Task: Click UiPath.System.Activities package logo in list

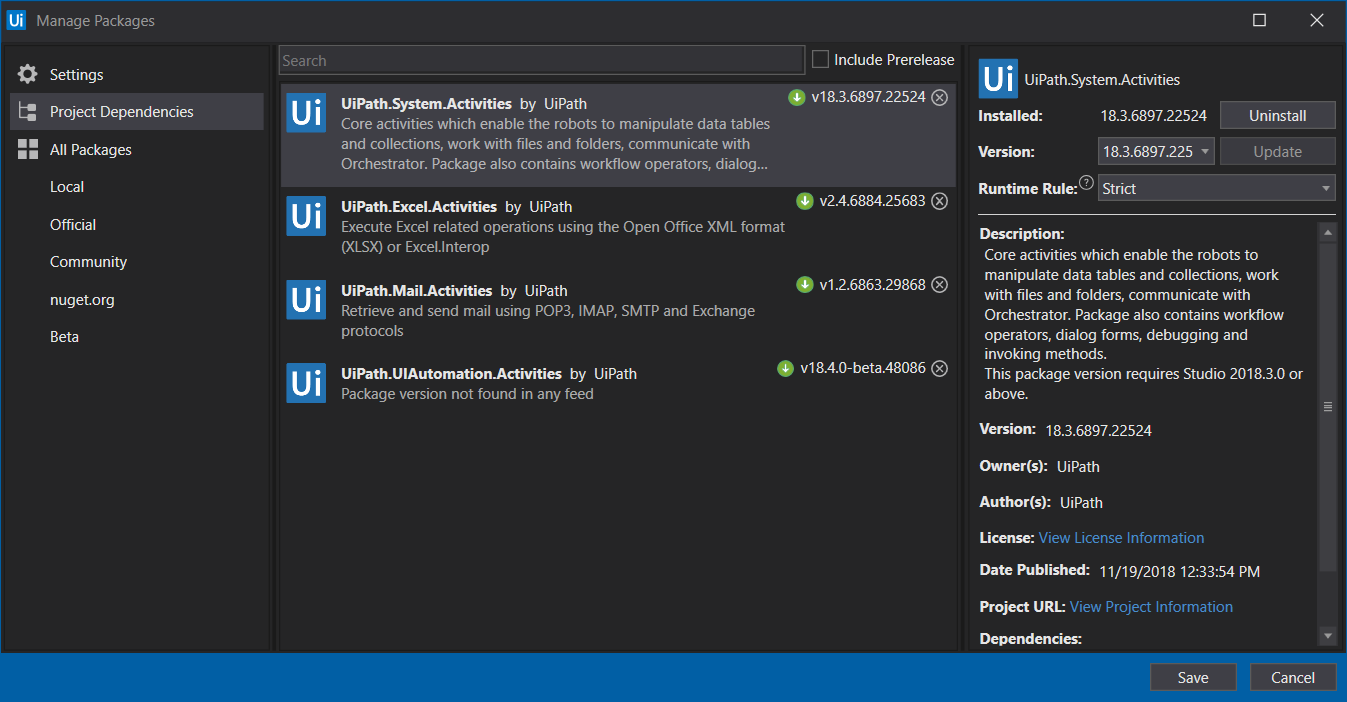Action: [x=306, y=112]
